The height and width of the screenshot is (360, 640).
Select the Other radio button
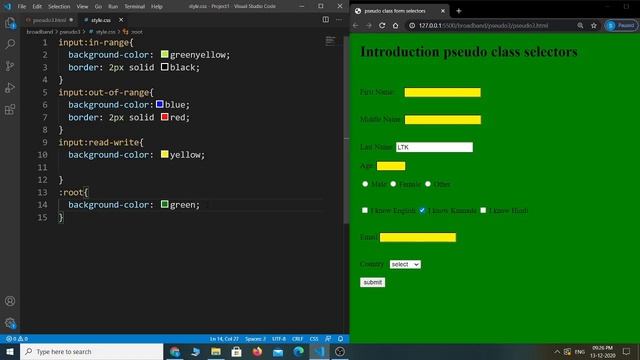(428, 184)
